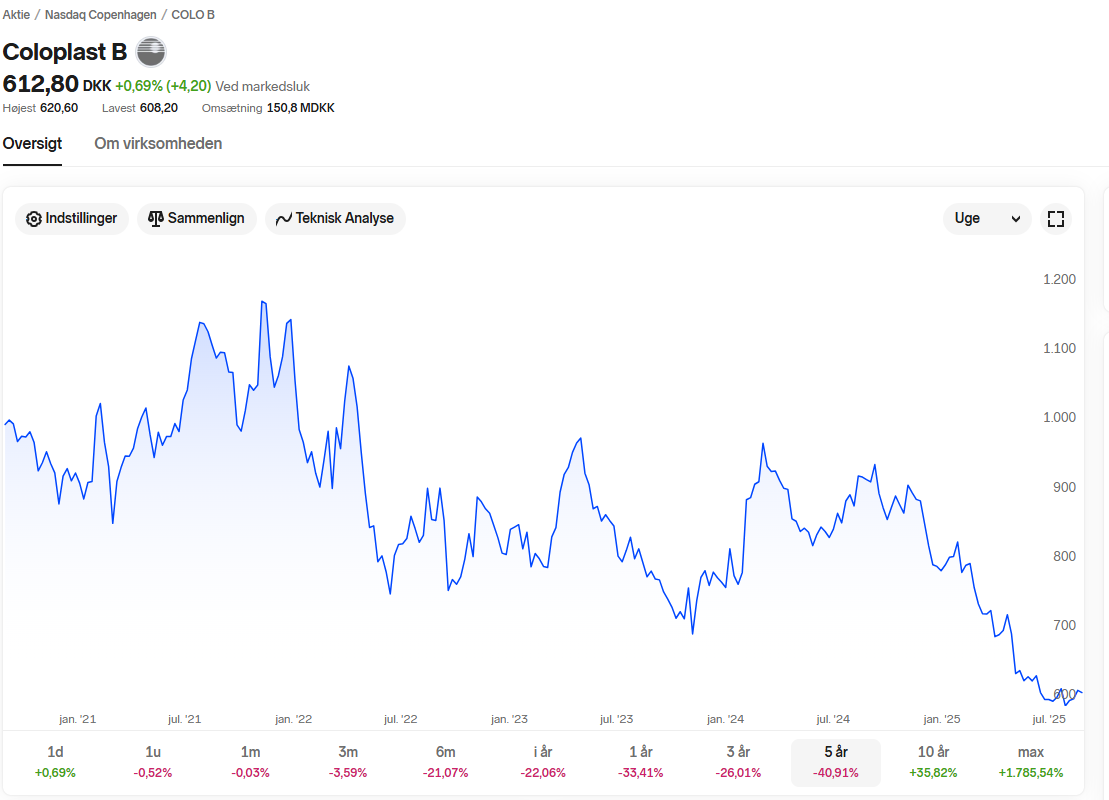1109x800 pixels.
Task: Open the Om virksomheden tab
Action: [x=158, y=144]
